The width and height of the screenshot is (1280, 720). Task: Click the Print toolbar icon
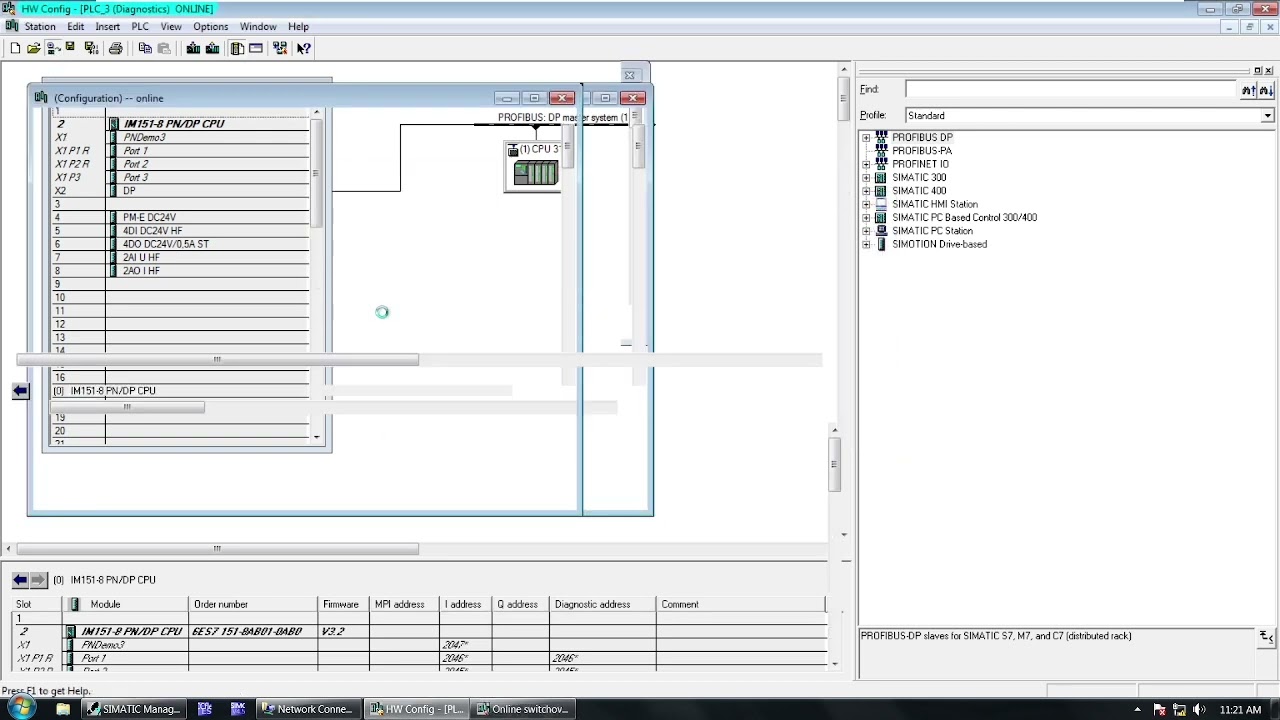click(x=116, y=48)
